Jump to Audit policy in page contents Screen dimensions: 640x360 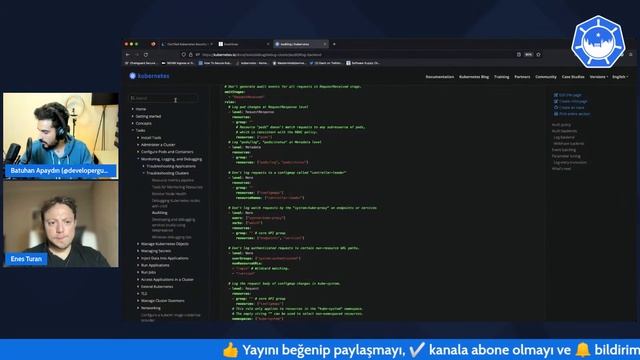coord(561,125)
